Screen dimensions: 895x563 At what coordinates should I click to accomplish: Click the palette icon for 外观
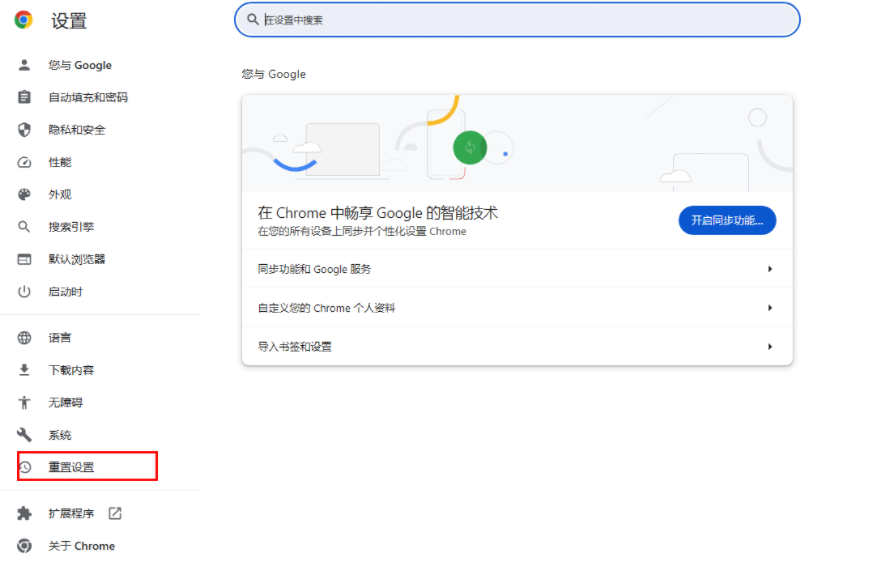coord(24,195)
